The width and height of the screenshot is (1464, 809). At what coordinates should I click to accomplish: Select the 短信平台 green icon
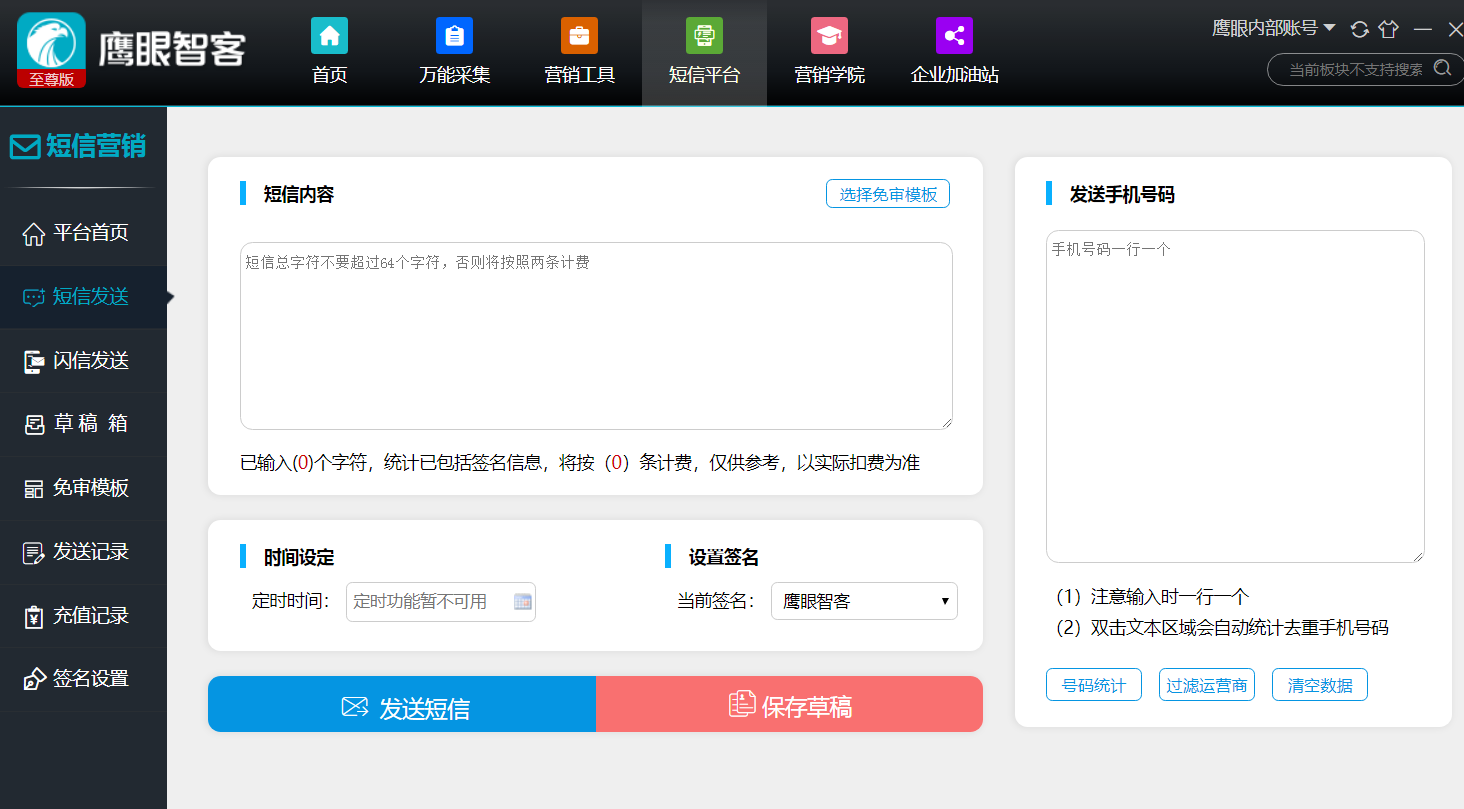click(704, 36)
